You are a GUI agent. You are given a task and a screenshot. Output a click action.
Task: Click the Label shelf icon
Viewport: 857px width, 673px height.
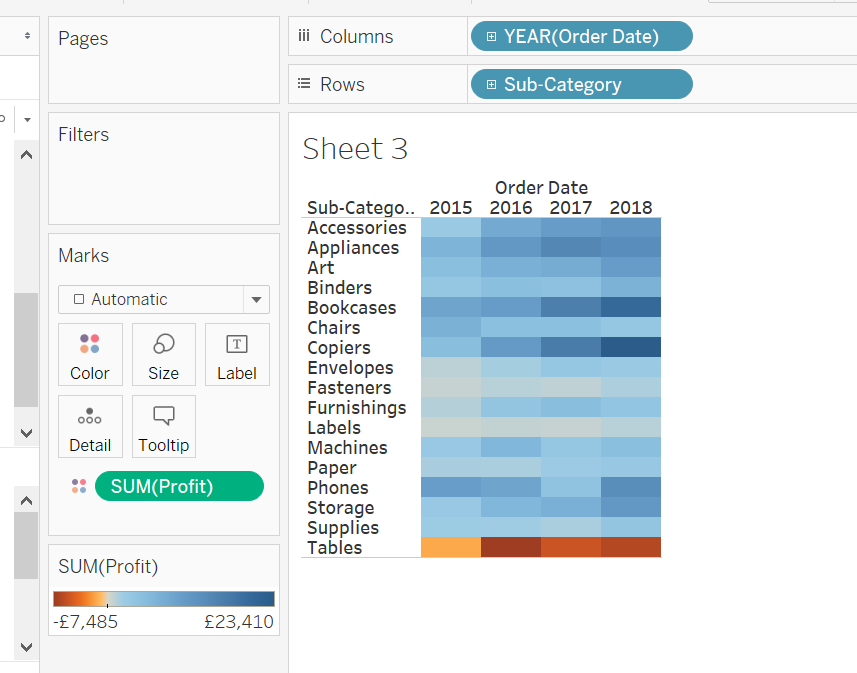pyautogui.click(x=237, y=355)
